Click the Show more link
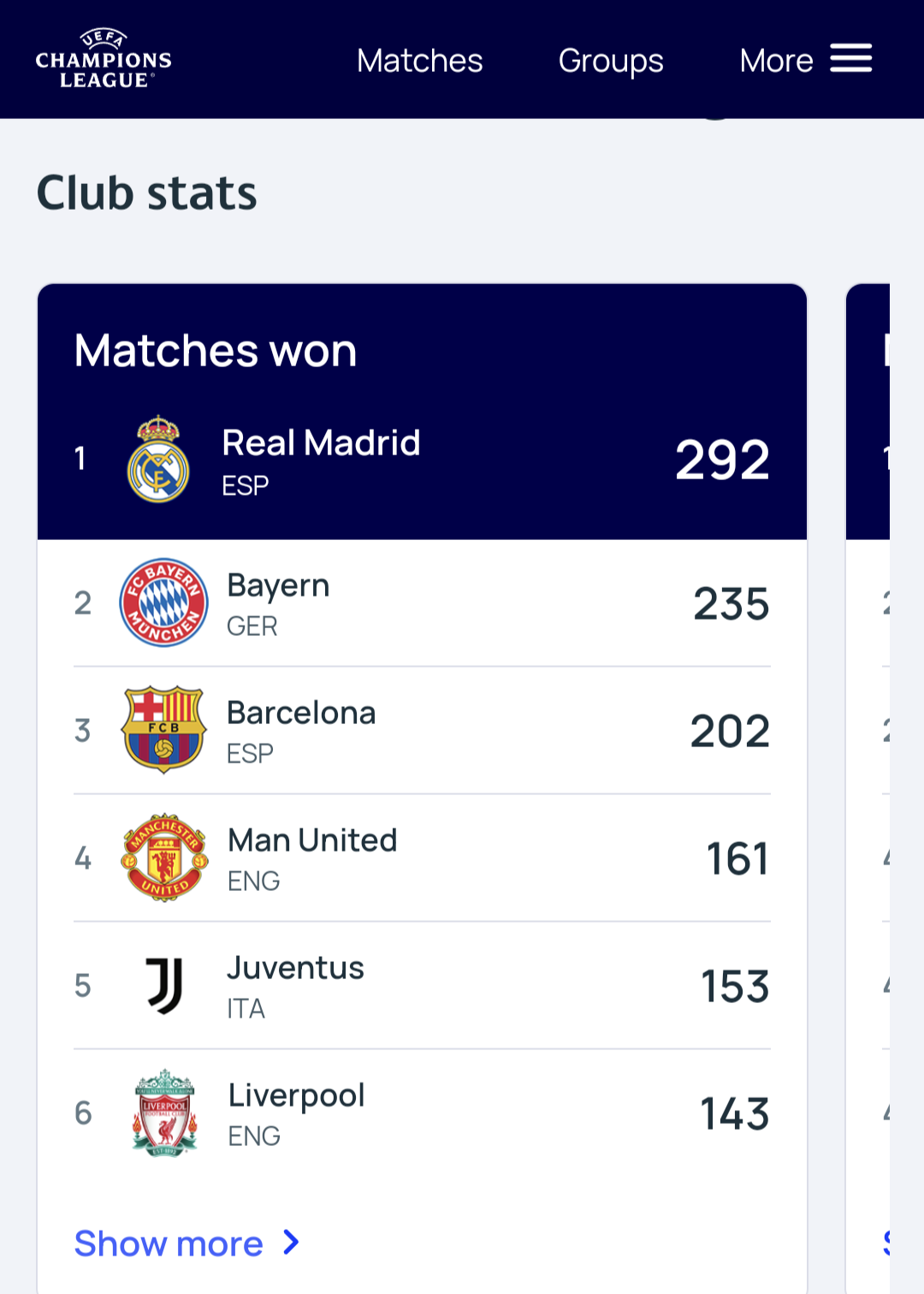 pyautogui.click(x=169, y=1244)
